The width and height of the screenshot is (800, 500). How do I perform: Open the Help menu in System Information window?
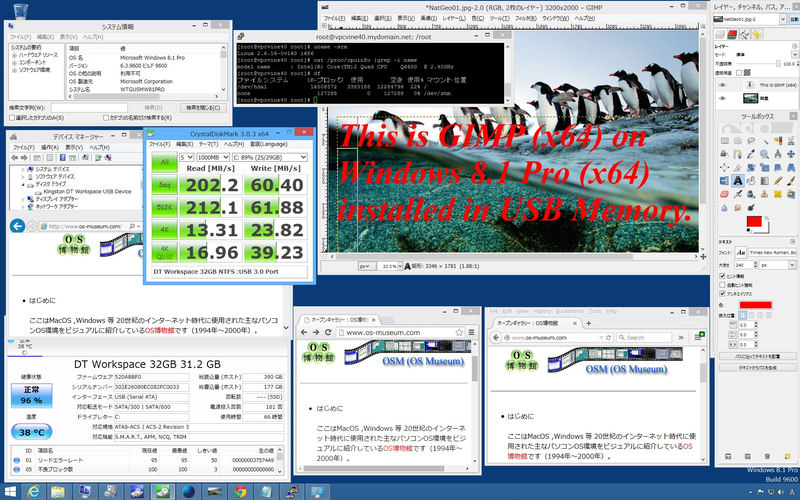coord(93,37)
